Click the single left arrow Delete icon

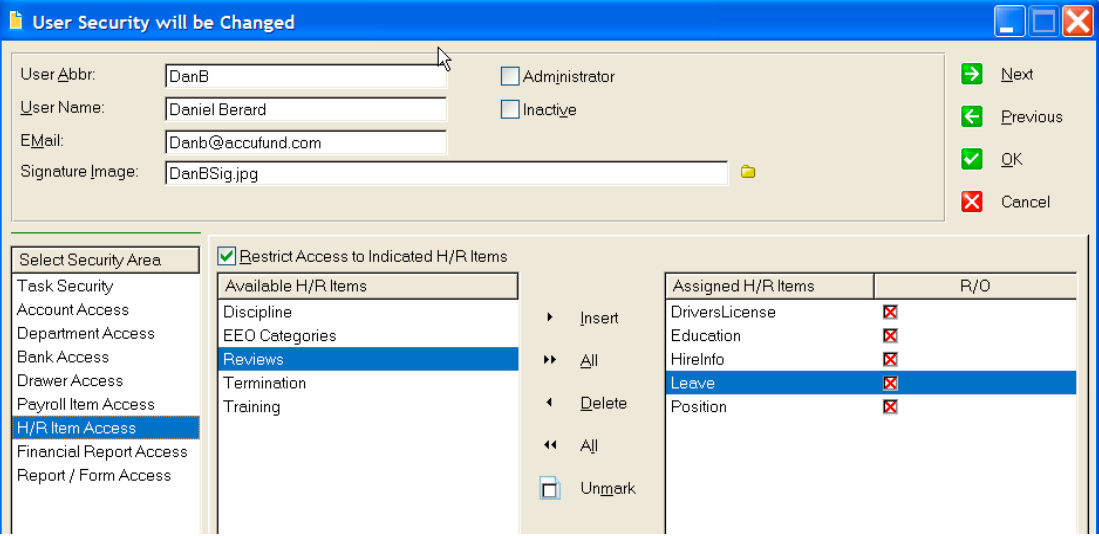click(550, 403)
